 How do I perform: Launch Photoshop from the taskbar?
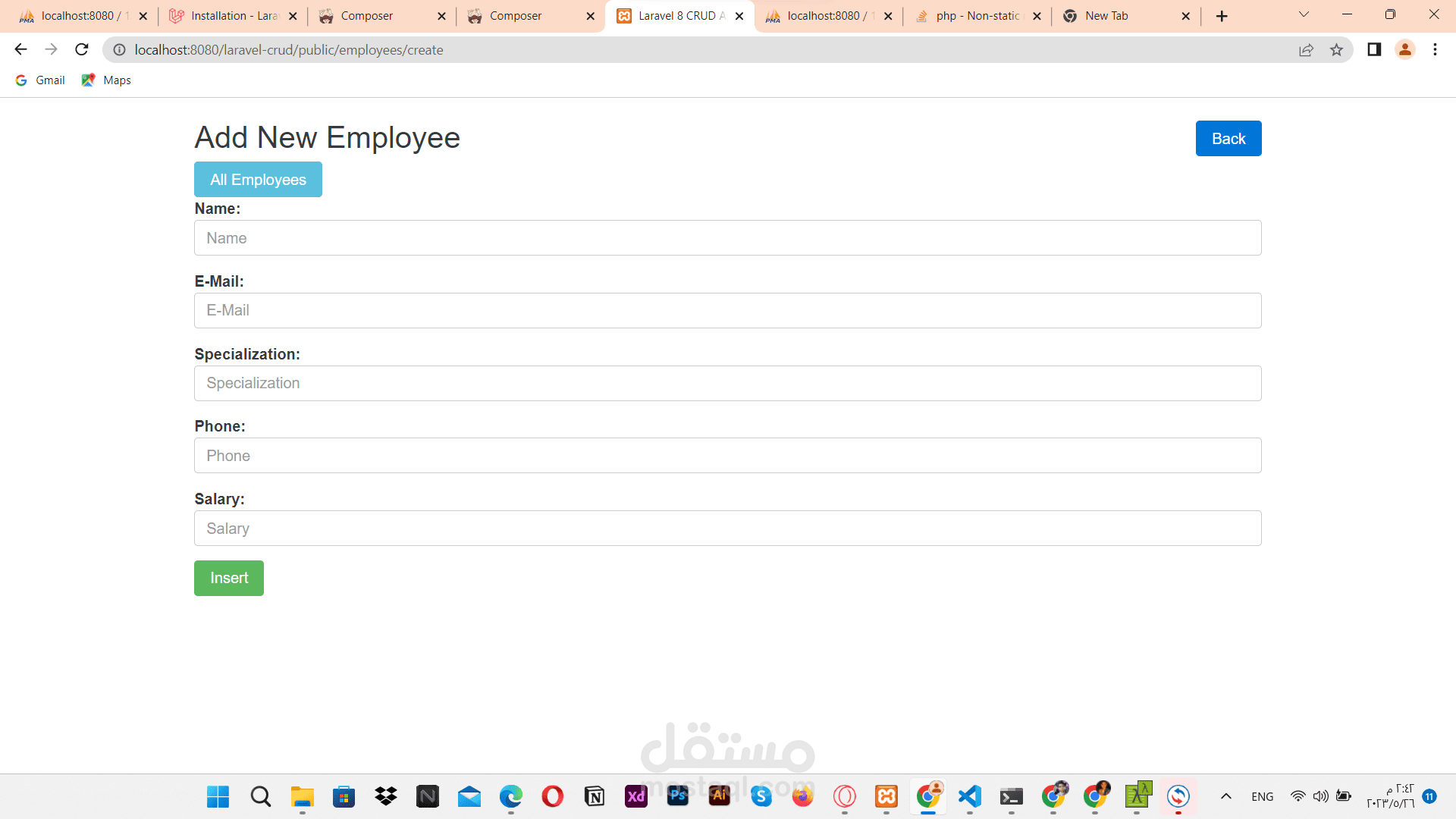coord(678,796)
